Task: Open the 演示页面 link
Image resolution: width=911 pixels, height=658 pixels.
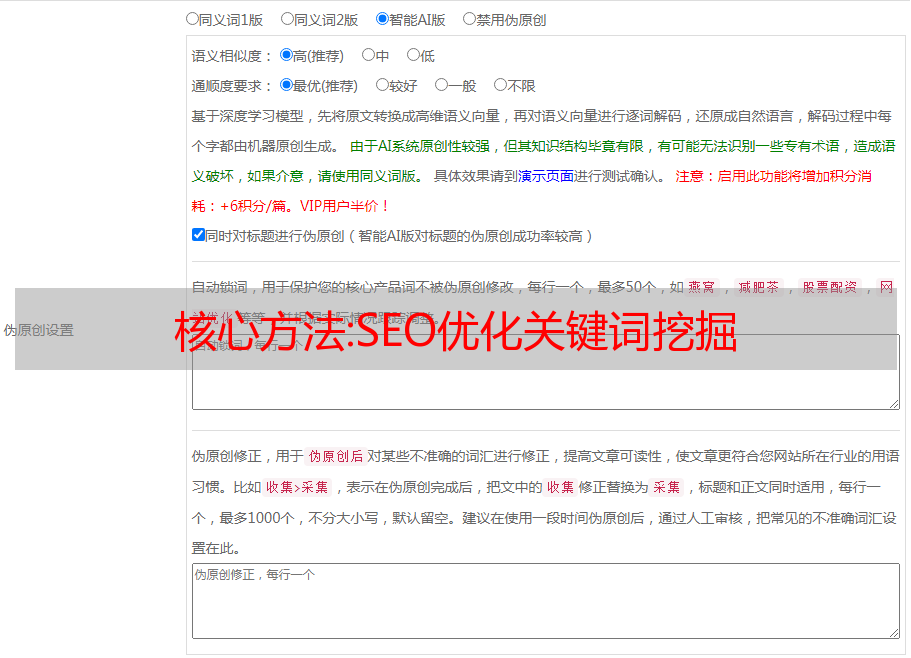Action: click(546, 176)
